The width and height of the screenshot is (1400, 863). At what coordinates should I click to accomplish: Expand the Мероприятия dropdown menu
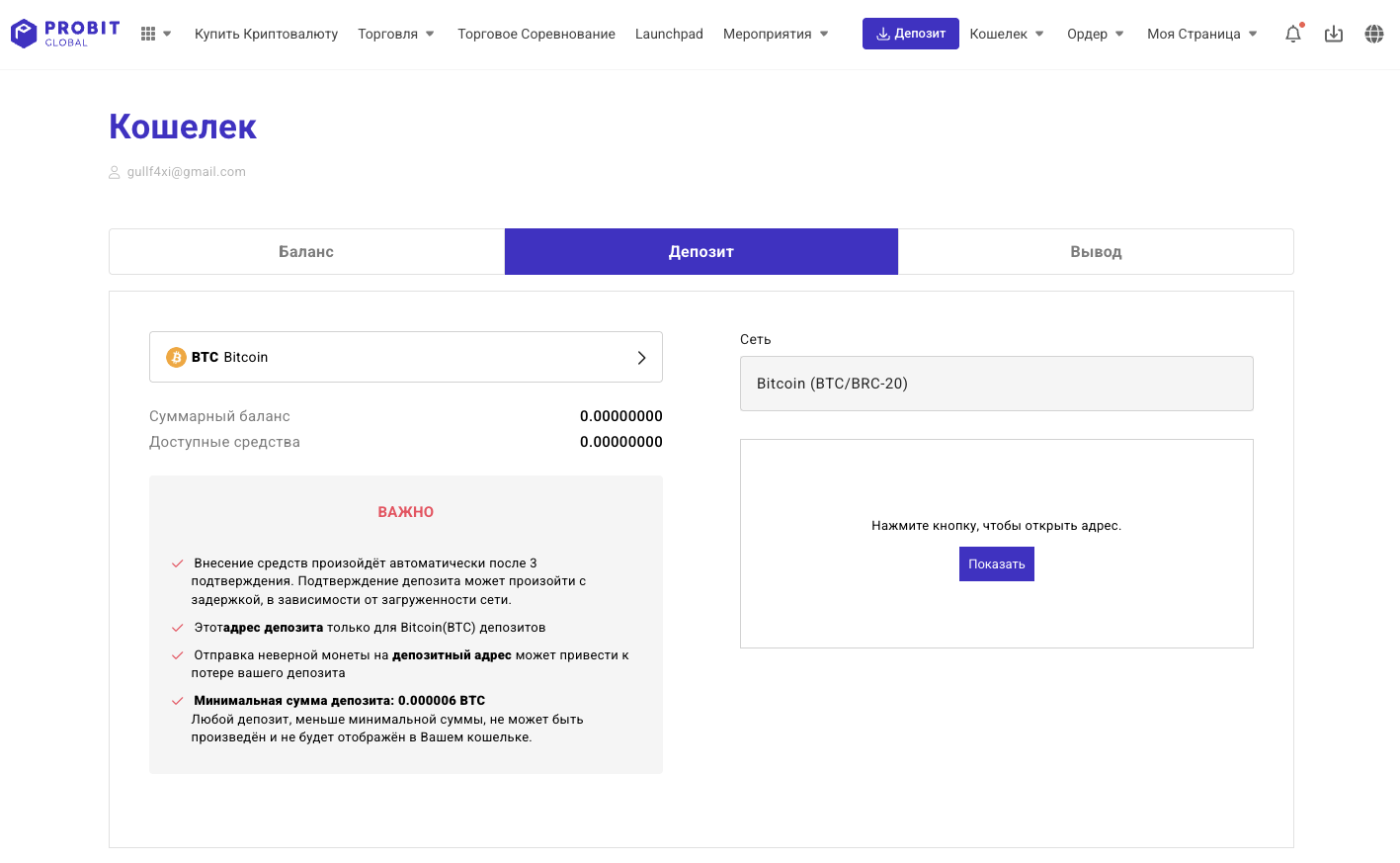[x=776, y=34]
